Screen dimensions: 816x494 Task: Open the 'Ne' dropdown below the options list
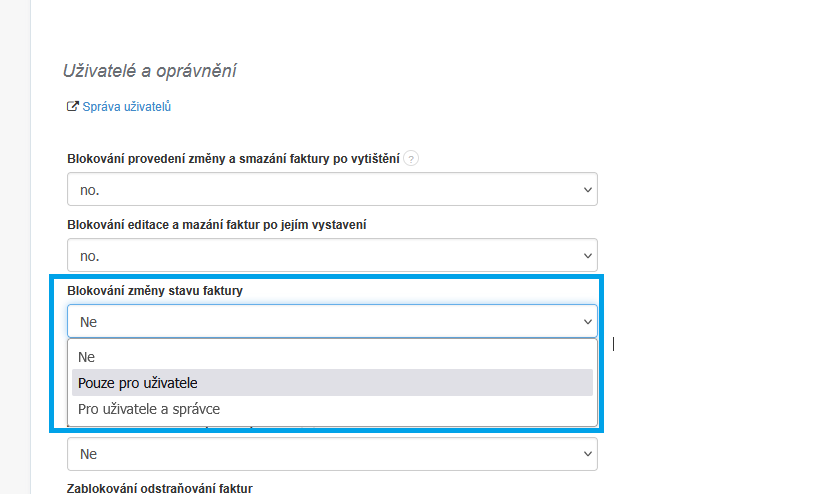(332, 454)
